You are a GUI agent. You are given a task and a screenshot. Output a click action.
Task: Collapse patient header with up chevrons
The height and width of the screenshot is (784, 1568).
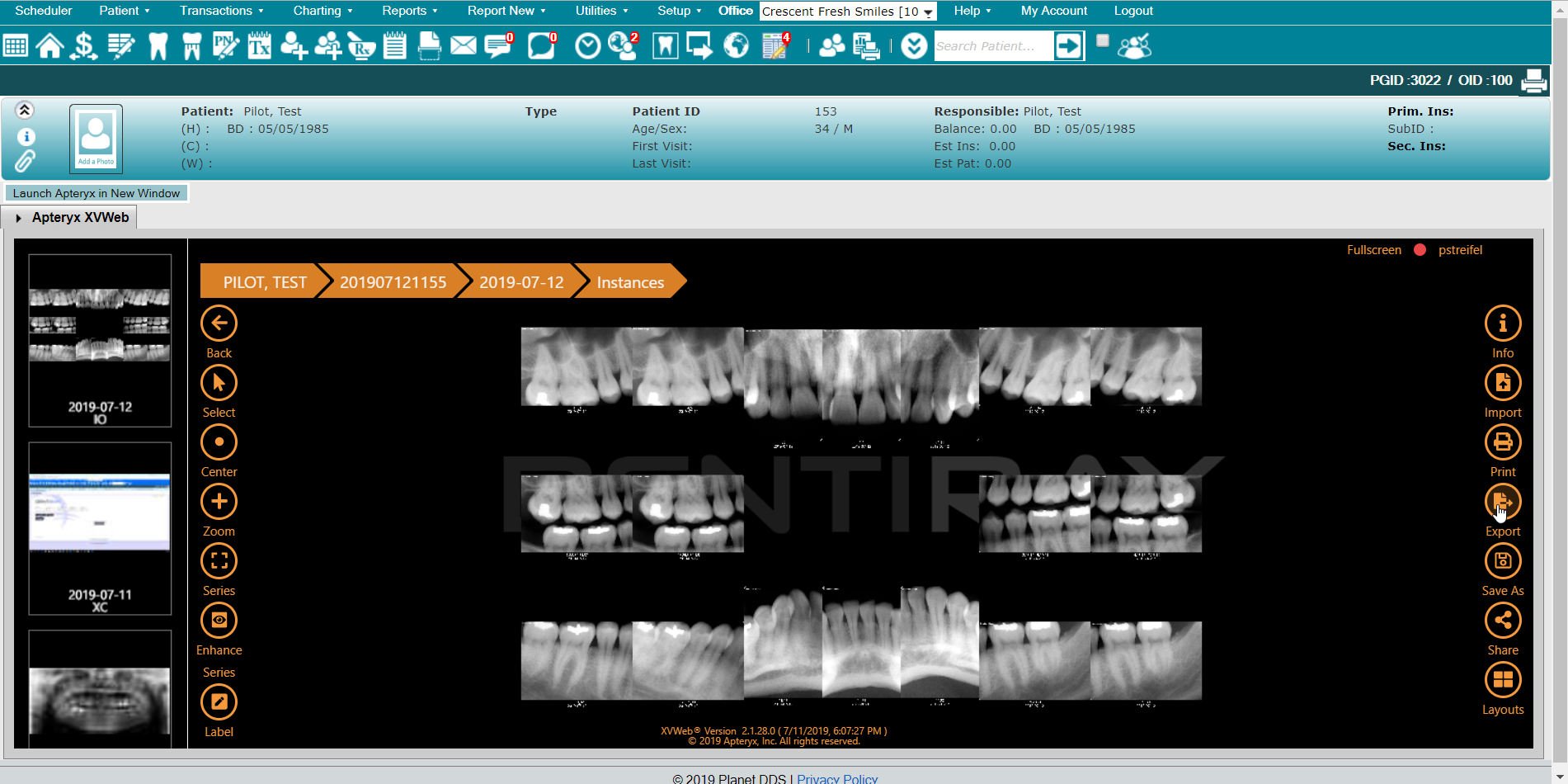[x=25, y=110]
